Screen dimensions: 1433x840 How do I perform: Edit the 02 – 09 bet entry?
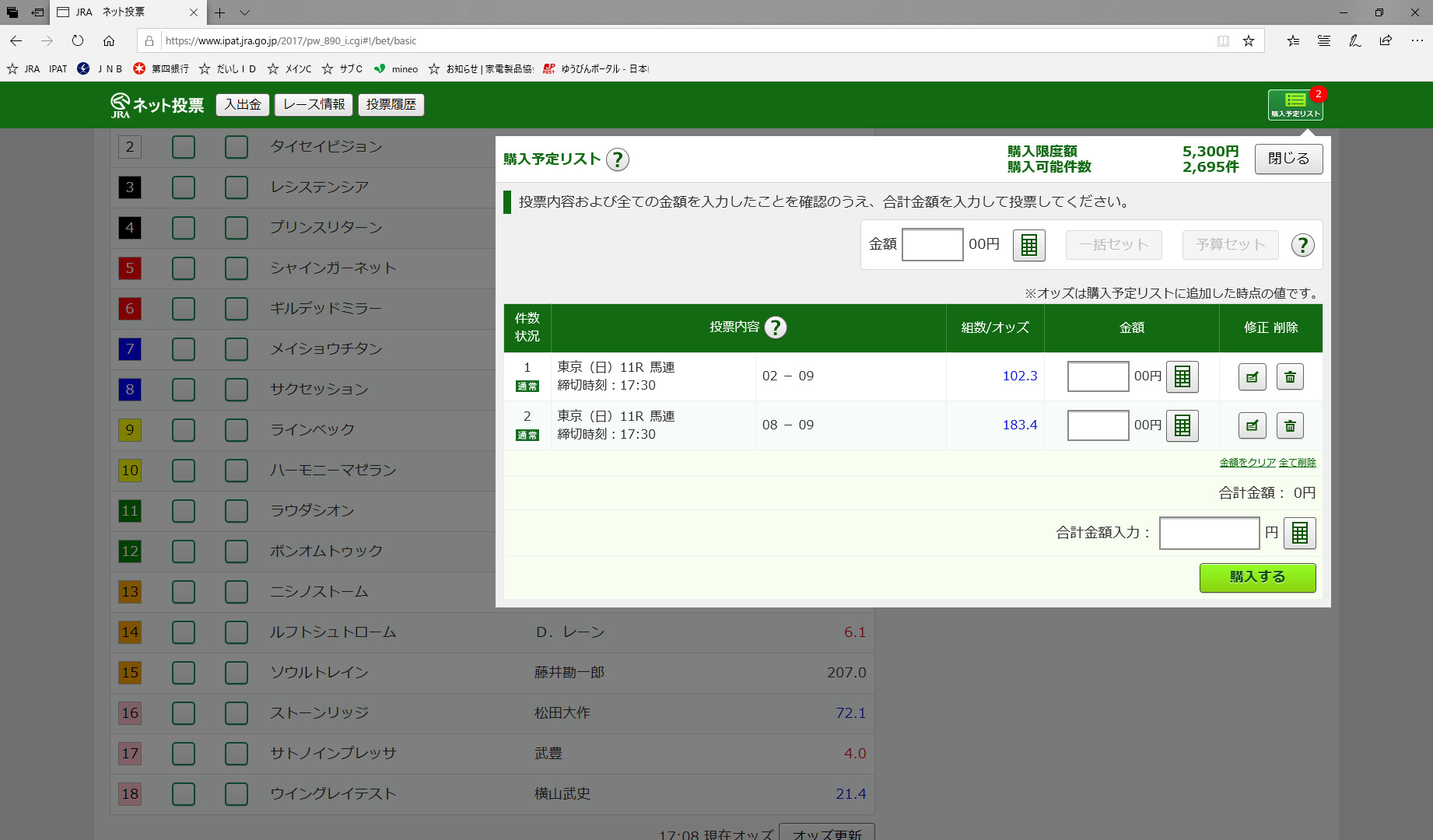[x=1252, y=377]
